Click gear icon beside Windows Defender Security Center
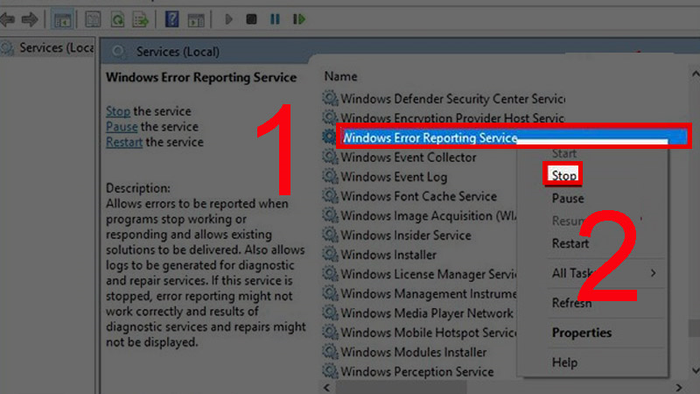 pyautogui.click(x=330, y=98)
